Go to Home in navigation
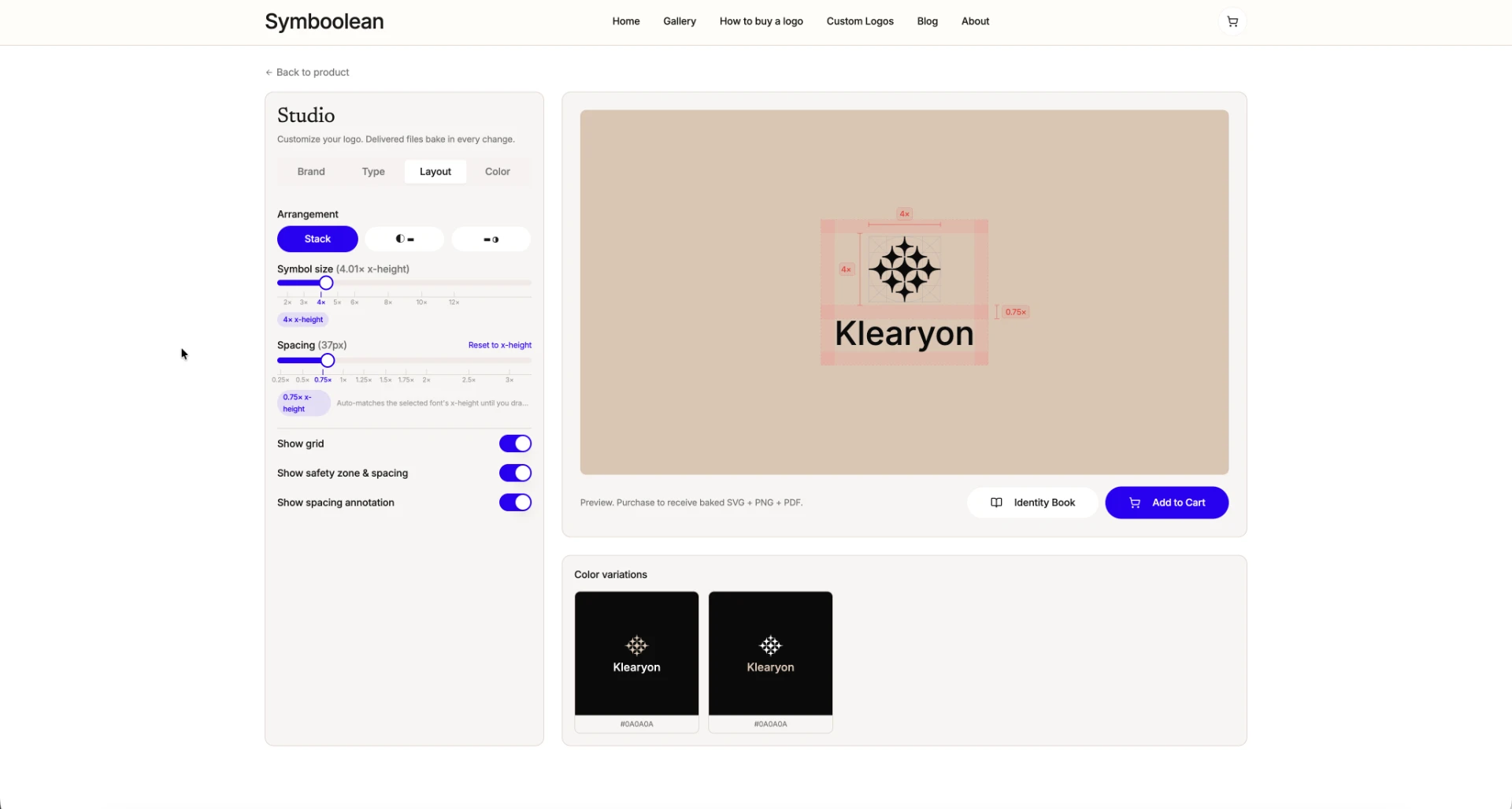Viewport: 1512px width, 809px height. pos(626,21)
